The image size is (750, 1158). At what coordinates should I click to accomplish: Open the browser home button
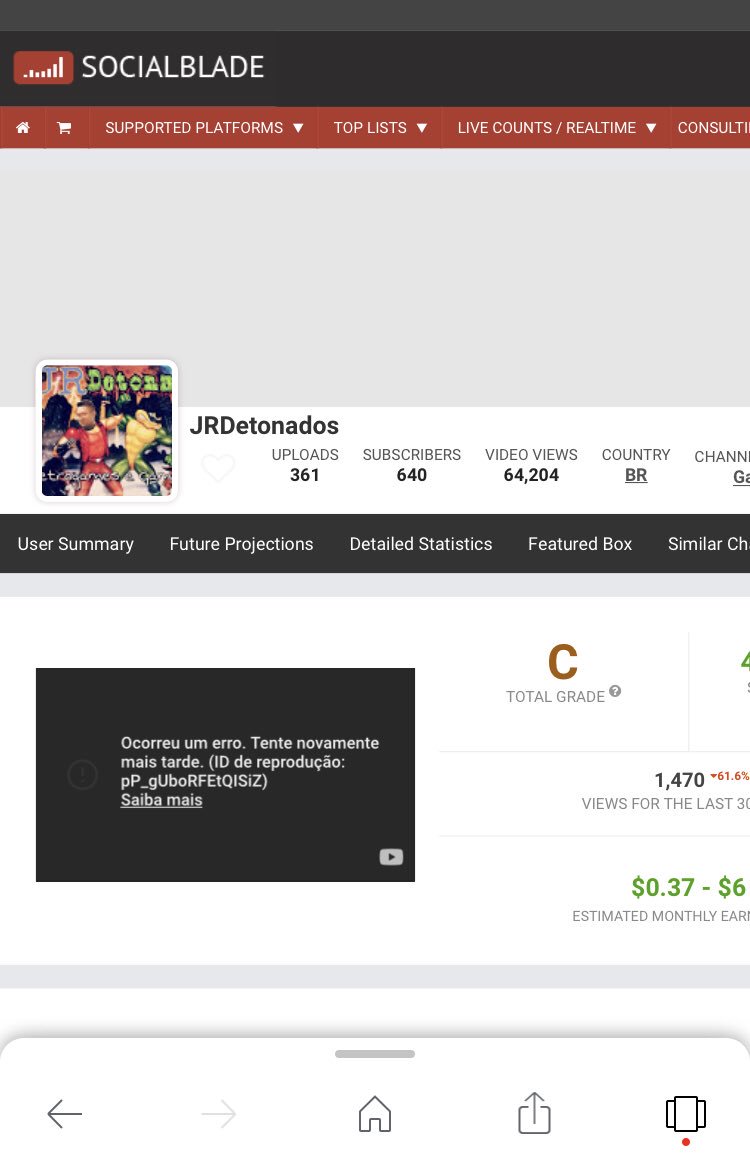pyautogui.click(x=375, y=1114)
